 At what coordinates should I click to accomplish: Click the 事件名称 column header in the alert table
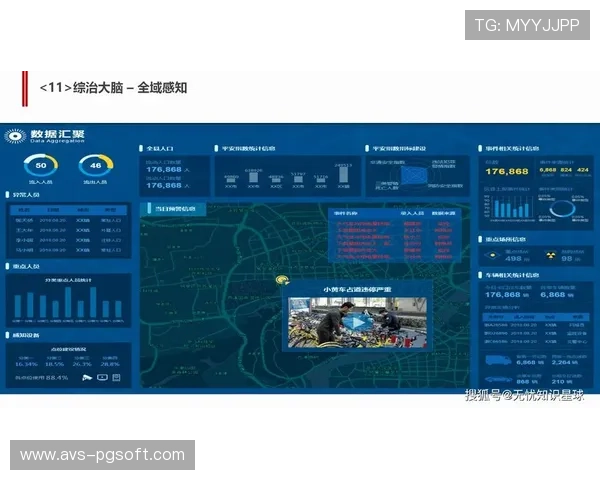pos(345,213)
